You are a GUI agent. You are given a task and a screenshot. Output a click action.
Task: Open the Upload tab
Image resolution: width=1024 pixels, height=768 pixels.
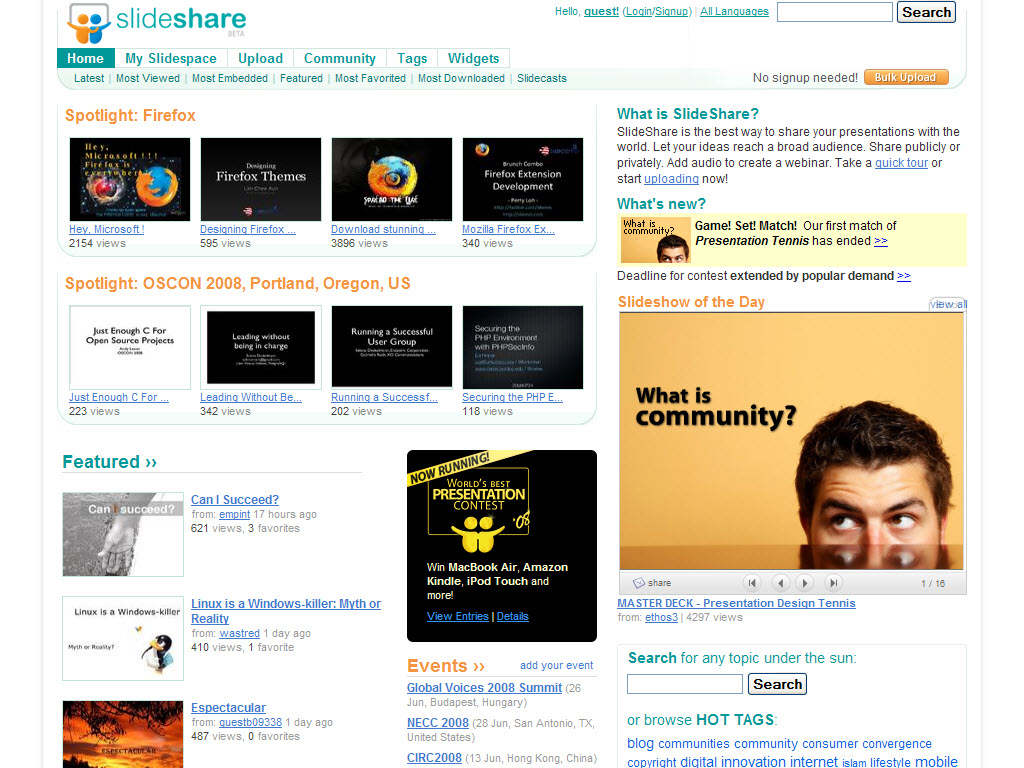(260, 58)
